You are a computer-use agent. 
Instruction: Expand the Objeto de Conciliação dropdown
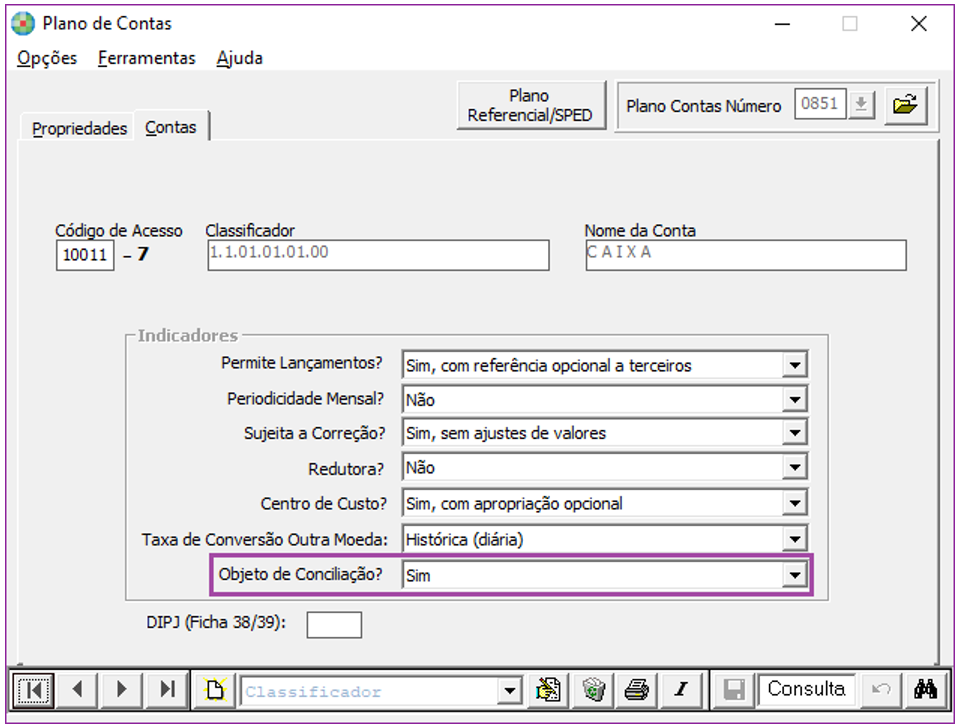tap(795, 575)
